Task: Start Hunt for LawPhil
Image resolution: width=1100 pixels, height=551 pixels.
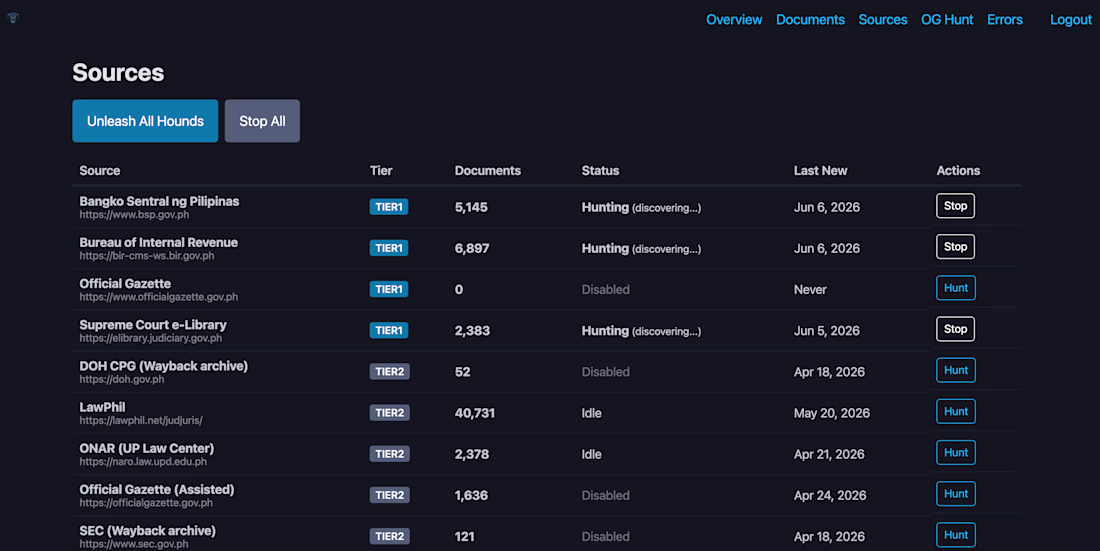Action: tap(955, 411)
